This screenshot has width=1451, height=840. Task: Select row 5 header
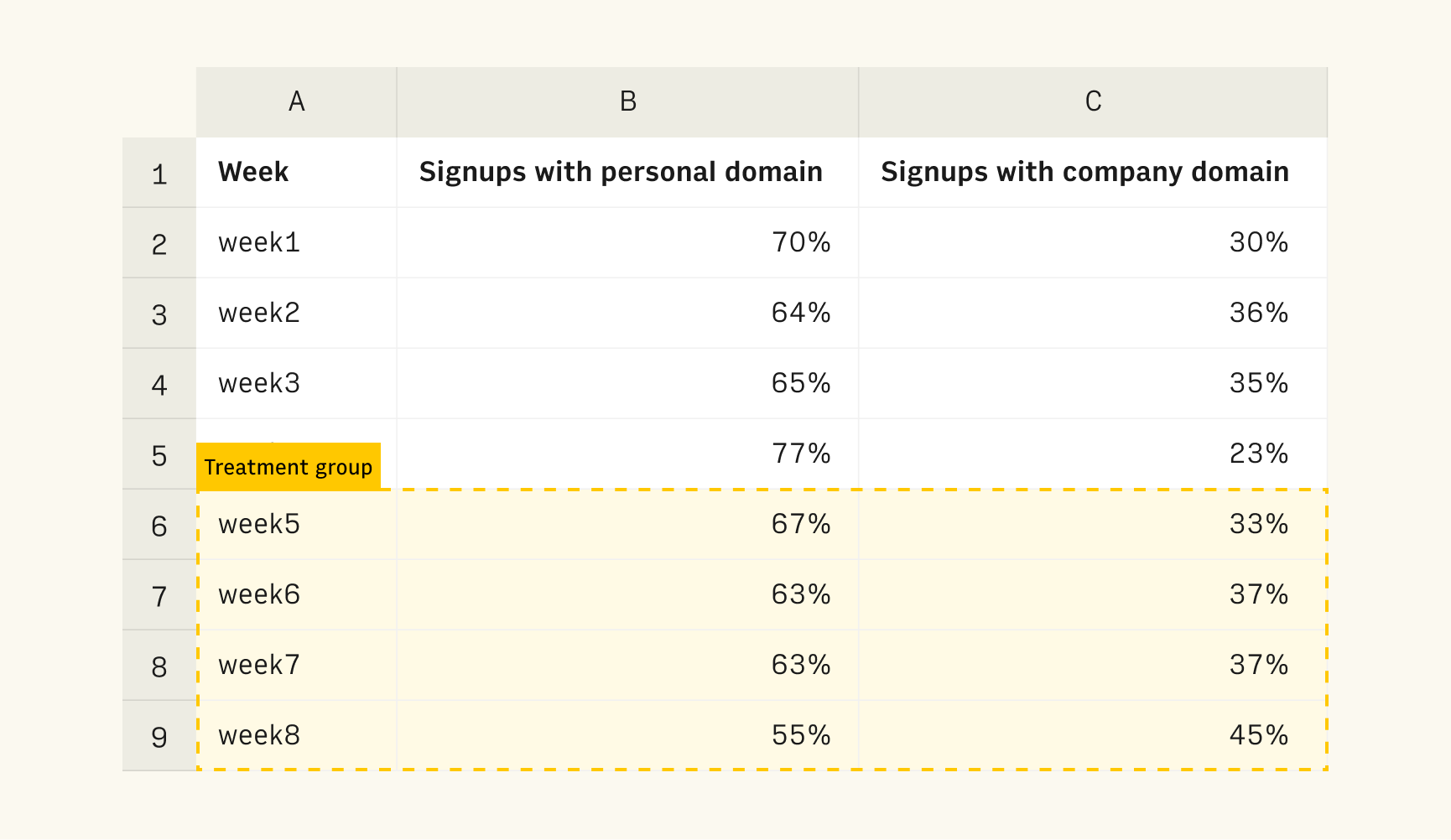coord(159,454)
